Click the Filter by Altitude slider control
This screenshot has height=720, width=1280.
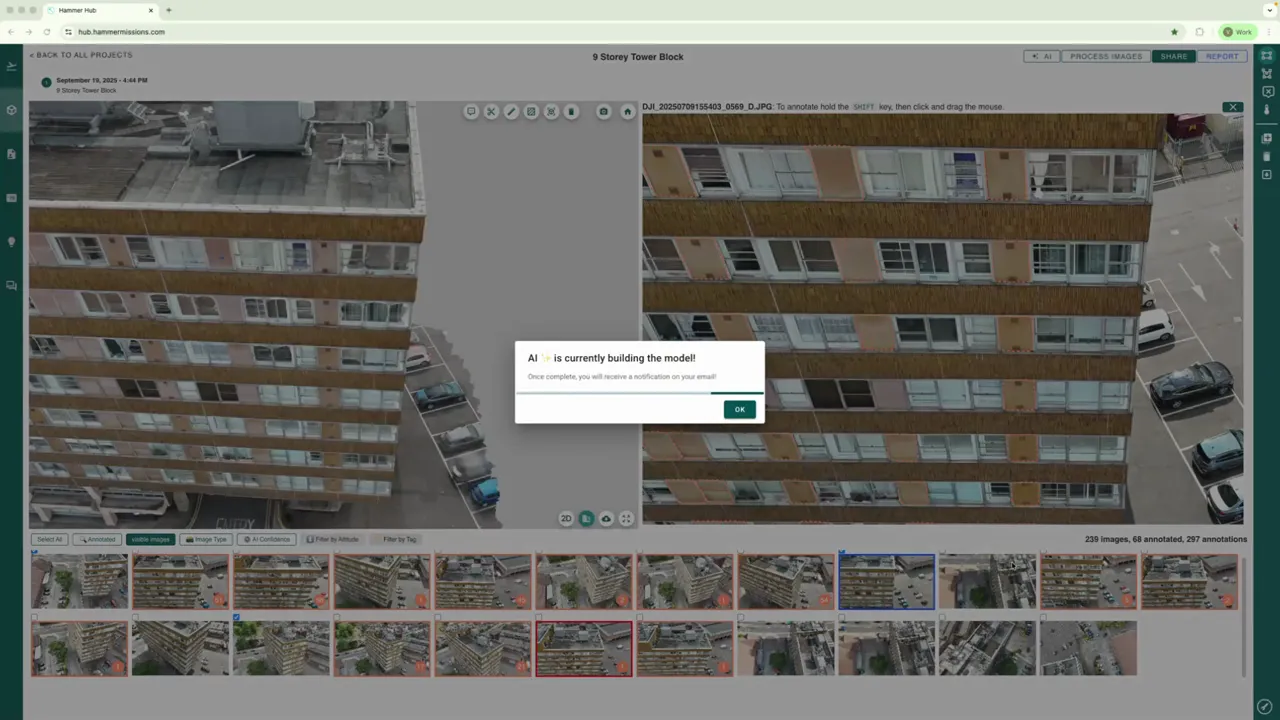click(333, 539)
